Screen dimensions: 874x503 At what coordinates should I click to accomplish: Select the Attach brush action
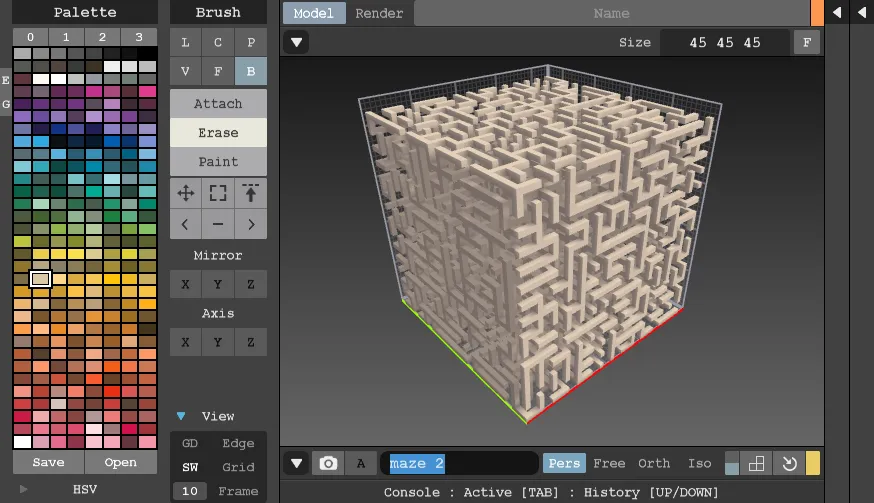218,104
